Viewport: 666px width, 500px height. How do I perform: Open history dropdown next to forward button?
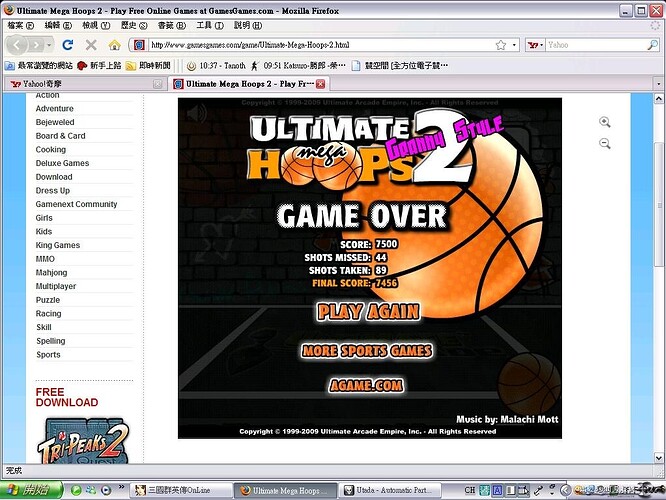point(50,45)
